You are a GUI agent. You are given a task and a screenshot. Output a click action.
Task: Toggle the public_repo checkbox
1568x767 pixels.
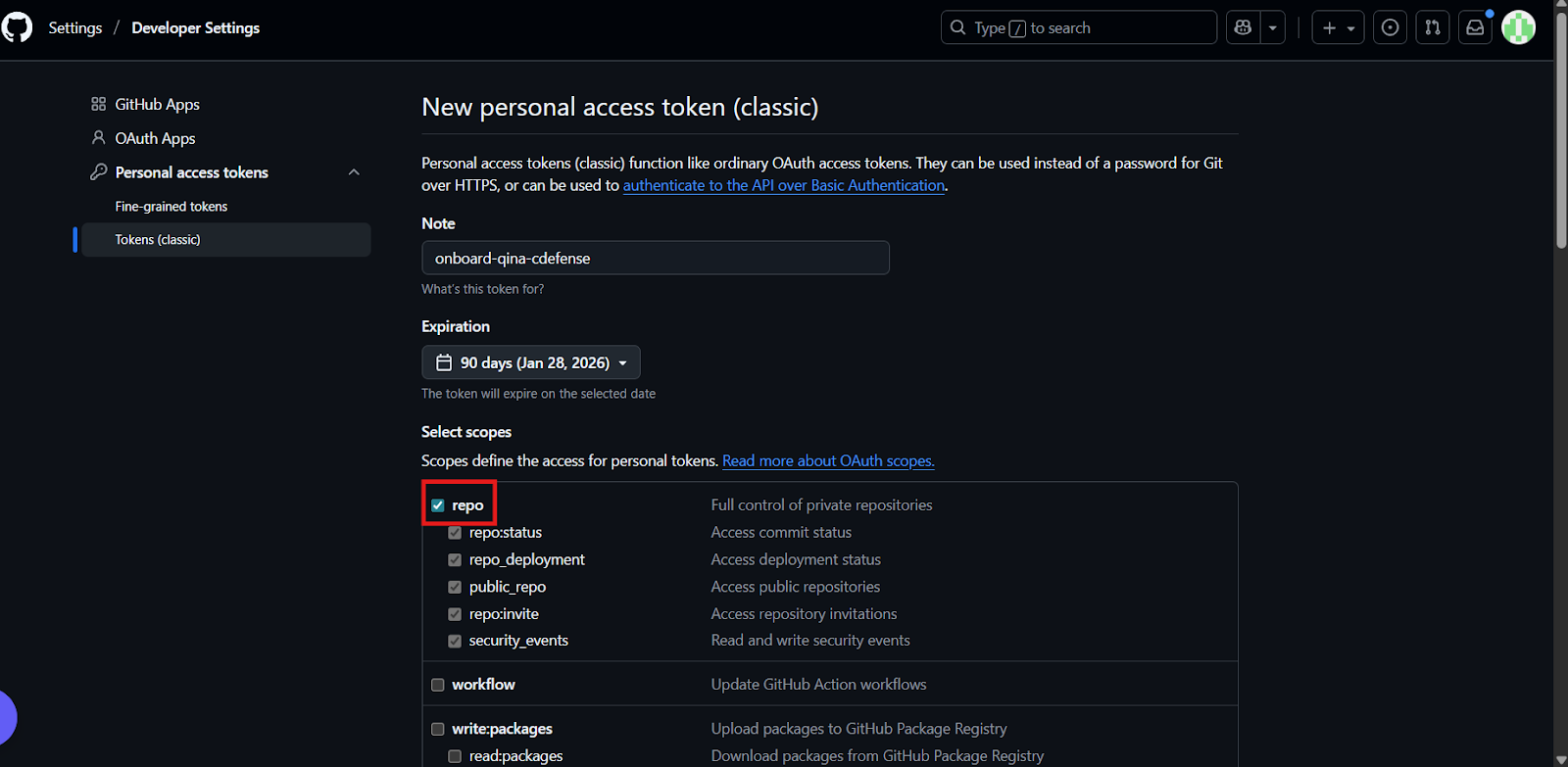(455, 587)
